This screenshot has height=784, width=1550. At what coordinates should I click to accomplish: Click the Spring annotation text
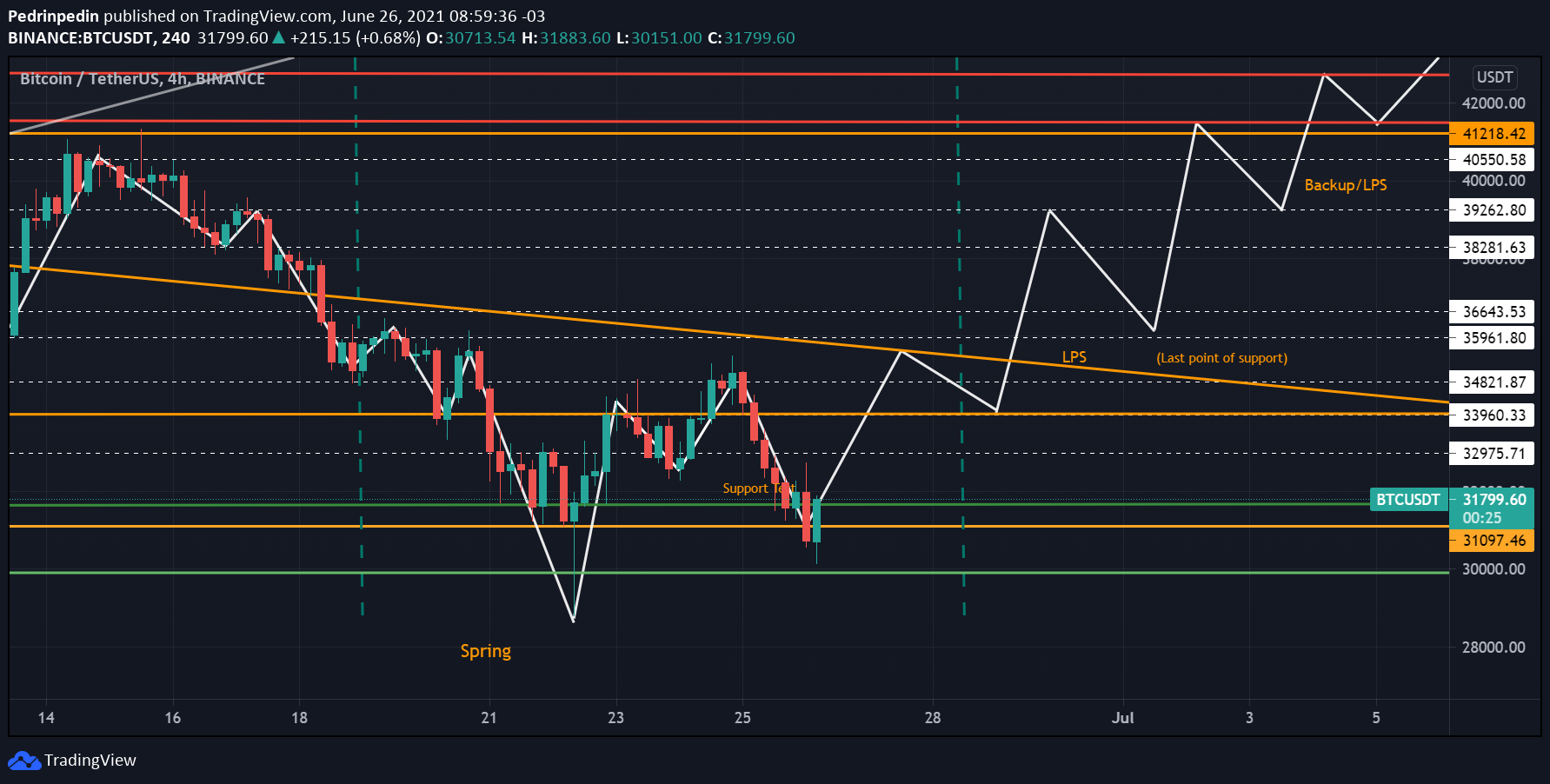point(486,651)
